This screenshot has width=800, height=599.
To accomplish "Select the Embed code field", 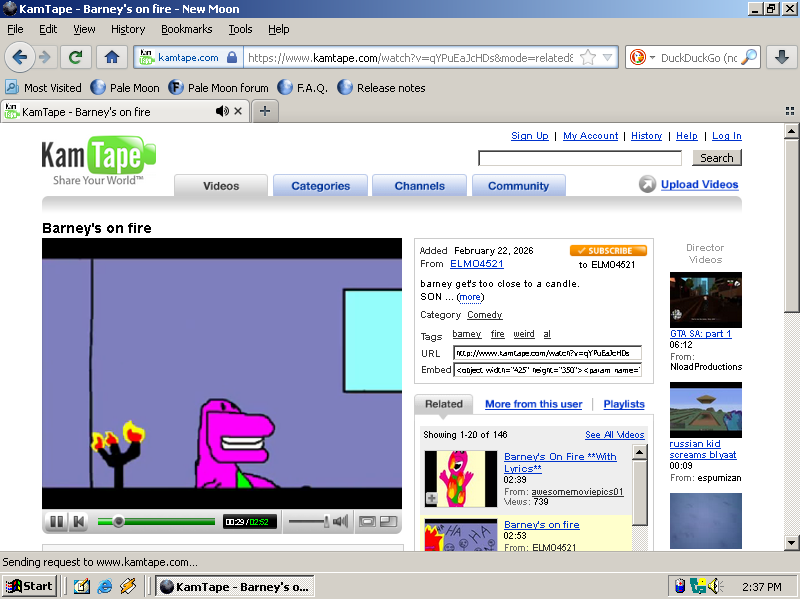I will pyautogui.click(x=547, y=370).
